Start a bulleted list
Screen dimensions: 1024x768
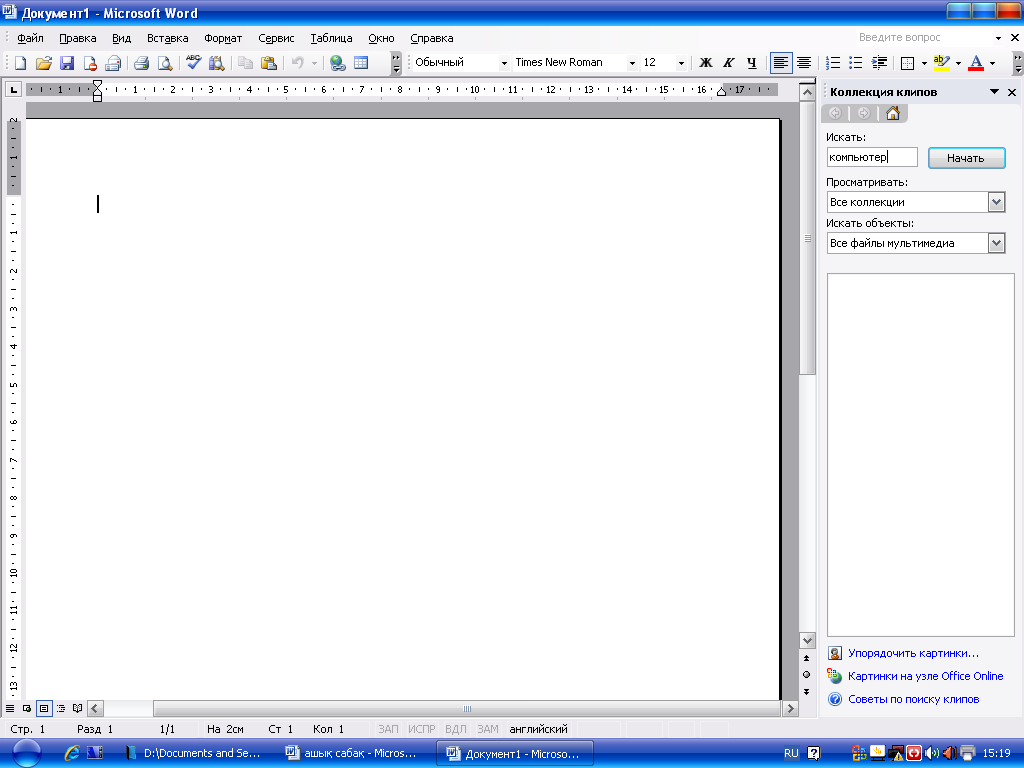point(856,63)
